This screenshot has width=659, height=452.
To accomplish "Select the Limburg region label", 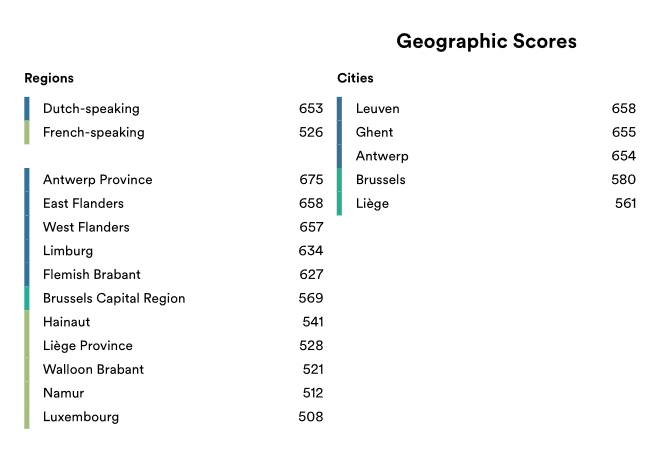I will point(68,251).
